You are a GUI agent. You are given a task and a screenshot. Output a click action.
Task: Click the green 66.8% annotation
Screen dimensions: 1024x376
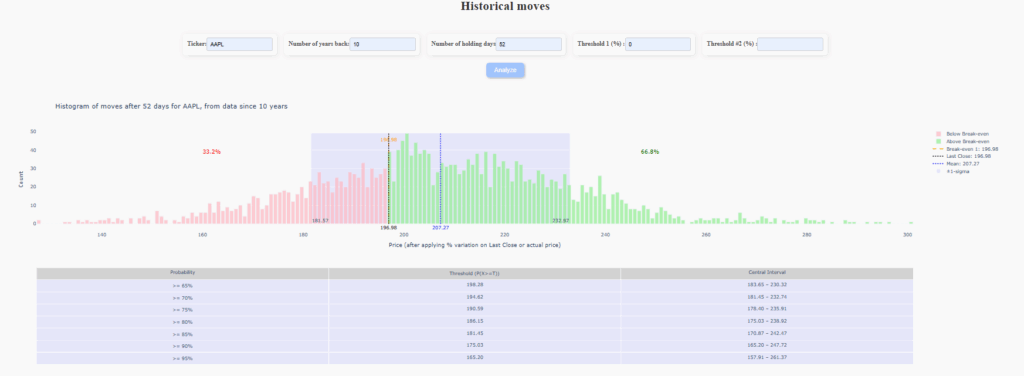click(650, 151)
